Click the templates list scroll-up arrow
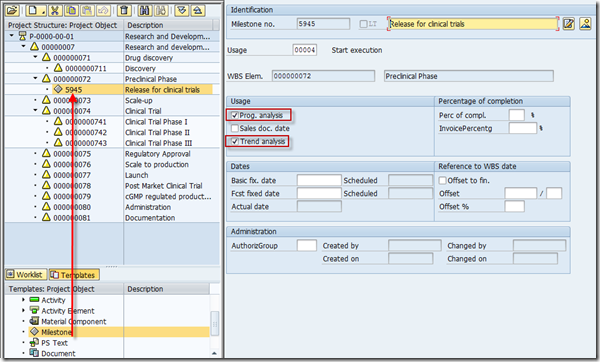The width and height of the screenshot is (600, 362). tap(214, 353)
